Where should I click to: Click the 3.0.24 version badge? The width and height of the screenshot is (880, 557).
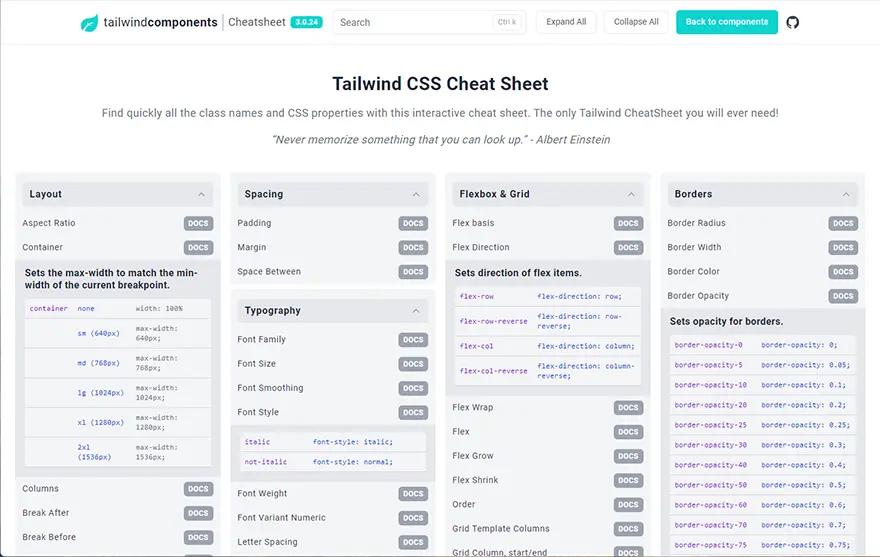306,22
